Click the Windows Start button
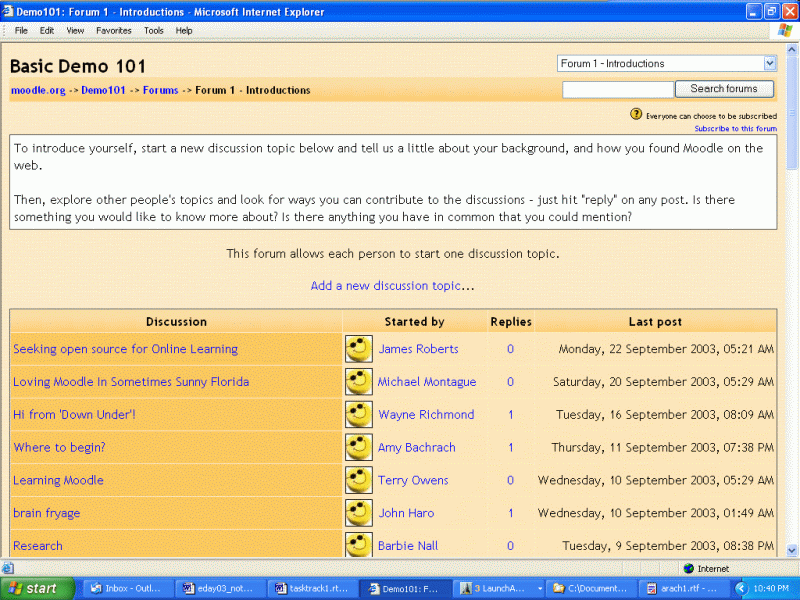 [x=38, y=588]
